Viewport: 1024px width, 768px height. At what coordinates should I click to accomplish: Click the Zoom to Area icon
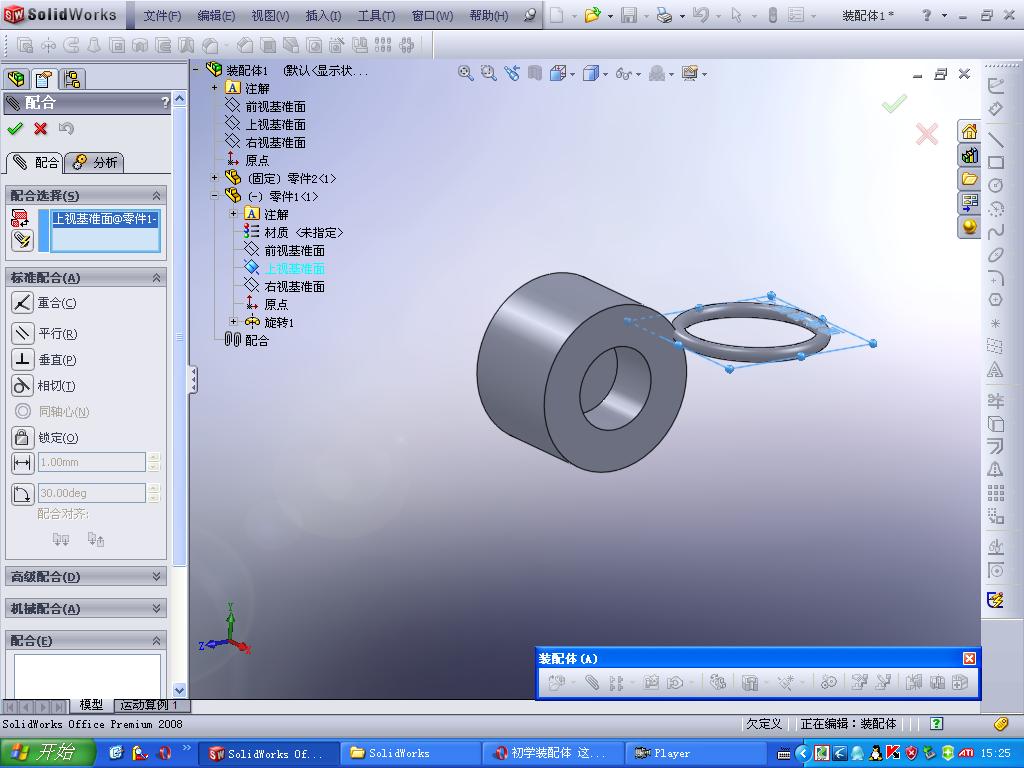tap(488, 73)
